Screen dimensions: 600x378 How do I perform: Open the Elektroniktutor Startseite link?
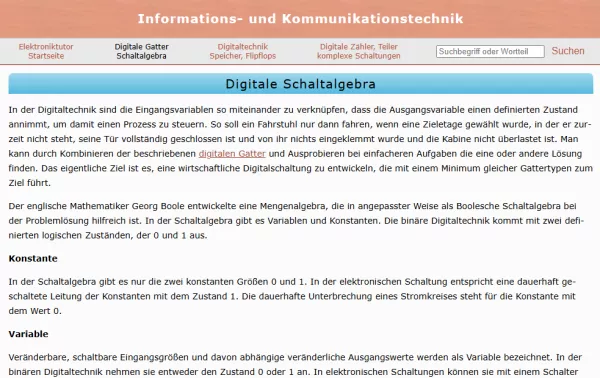pyautogui.click(x=46, y=51)
